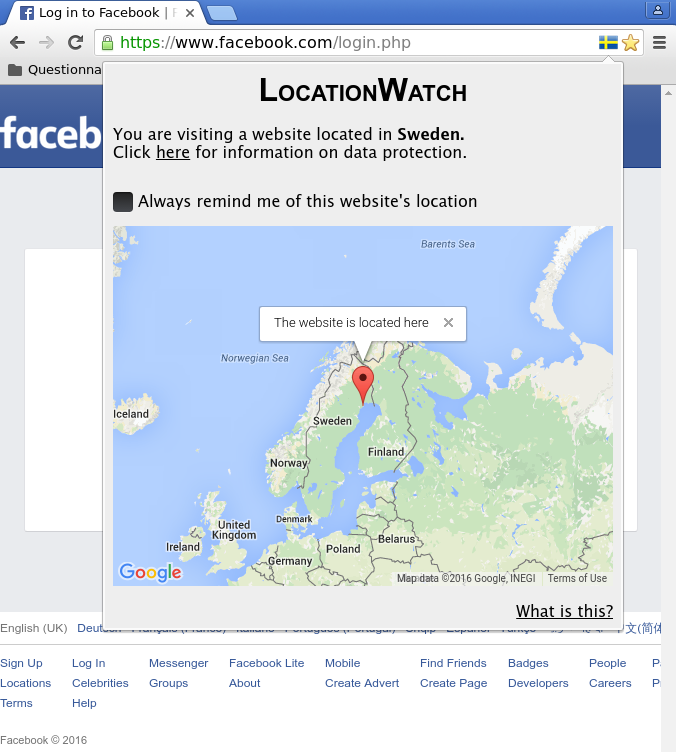Click the green padlock security icon

point(107,43)
